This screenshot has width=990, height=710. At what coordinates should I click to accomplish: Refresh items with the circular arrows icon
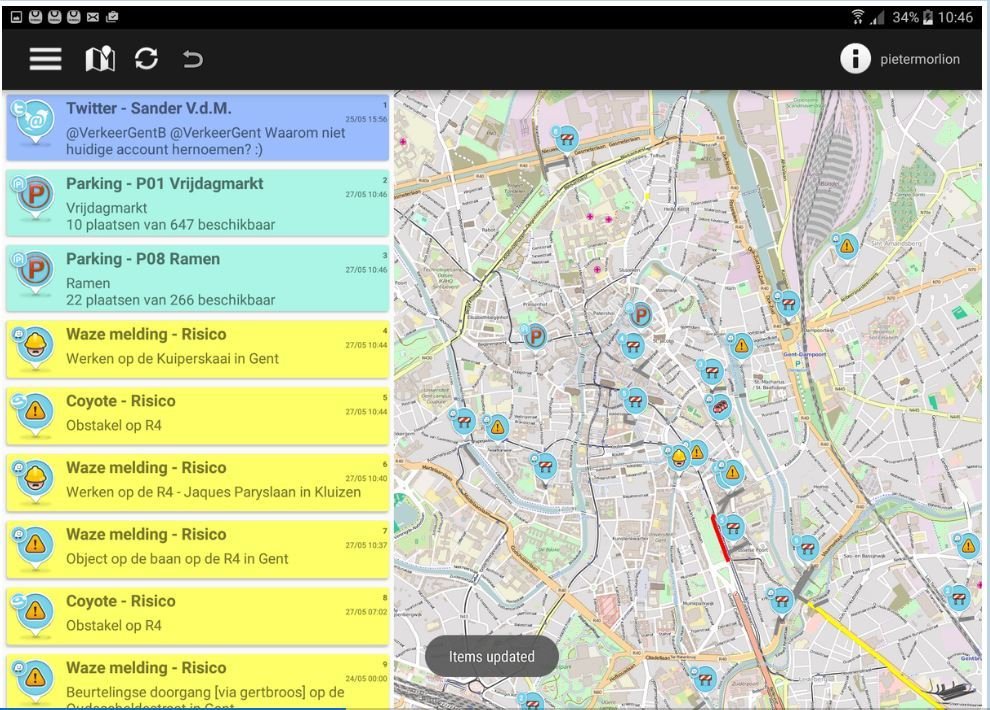(146, 59)
